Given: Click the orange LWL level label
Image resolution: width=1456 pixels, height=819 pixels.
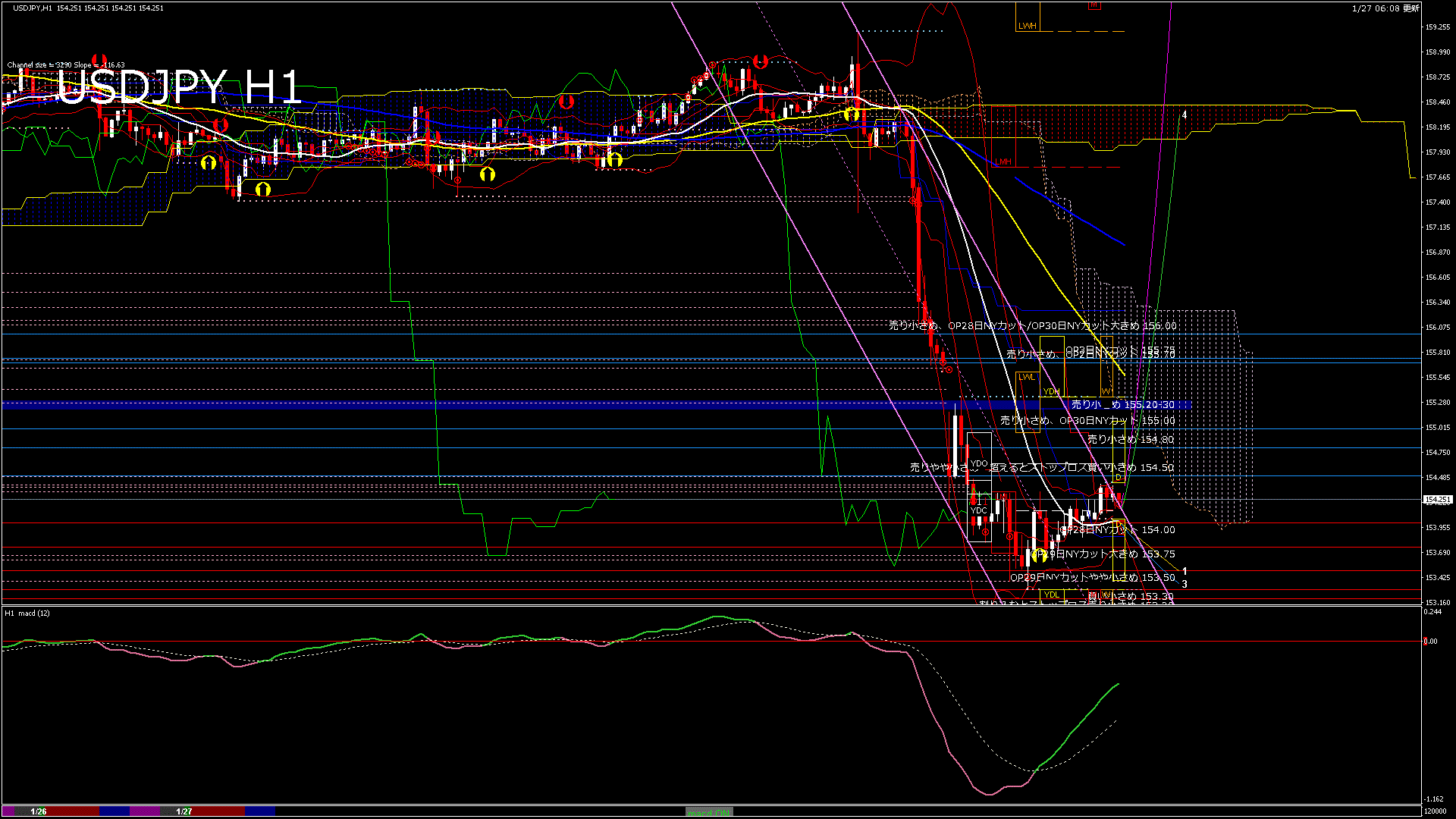Looking at the screenshot, I should 1026,377.
